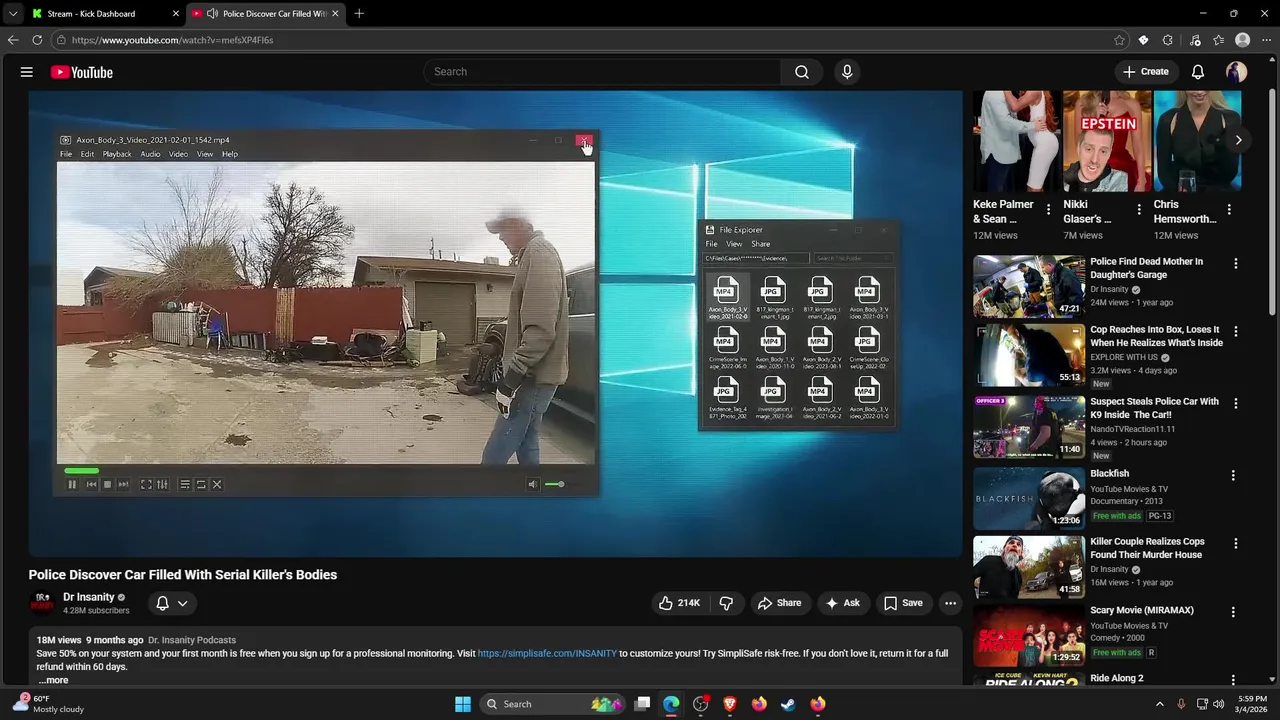
Task: Open subscription notification bell dropdown
Action: click(x=171, y=603)
